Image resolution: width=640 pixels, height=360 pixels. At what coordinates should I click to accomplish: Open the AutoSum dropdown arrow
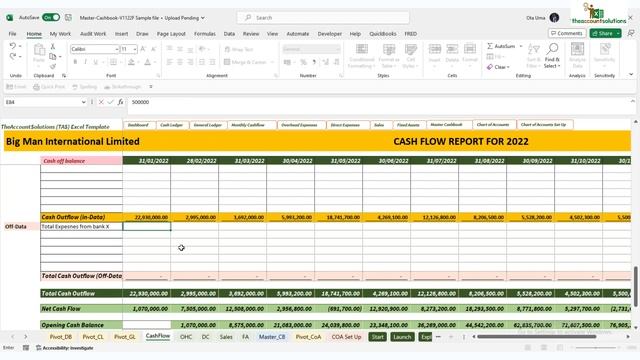click(521, 46)
